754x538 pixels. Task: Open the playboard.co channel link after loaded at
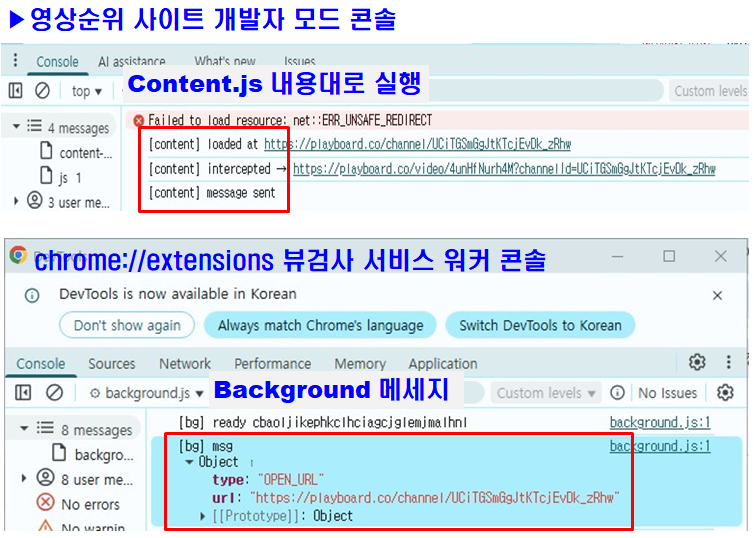point(417,144)
